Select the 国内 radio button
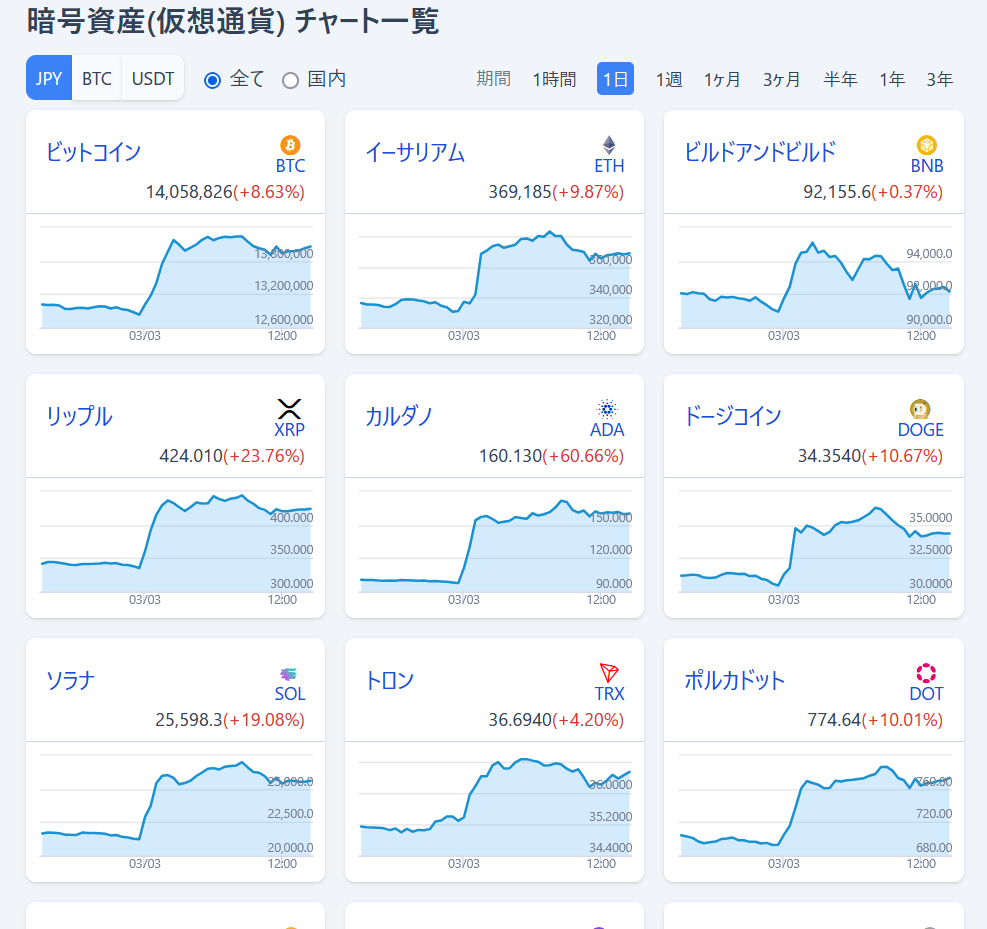 [x=288, y=78]
